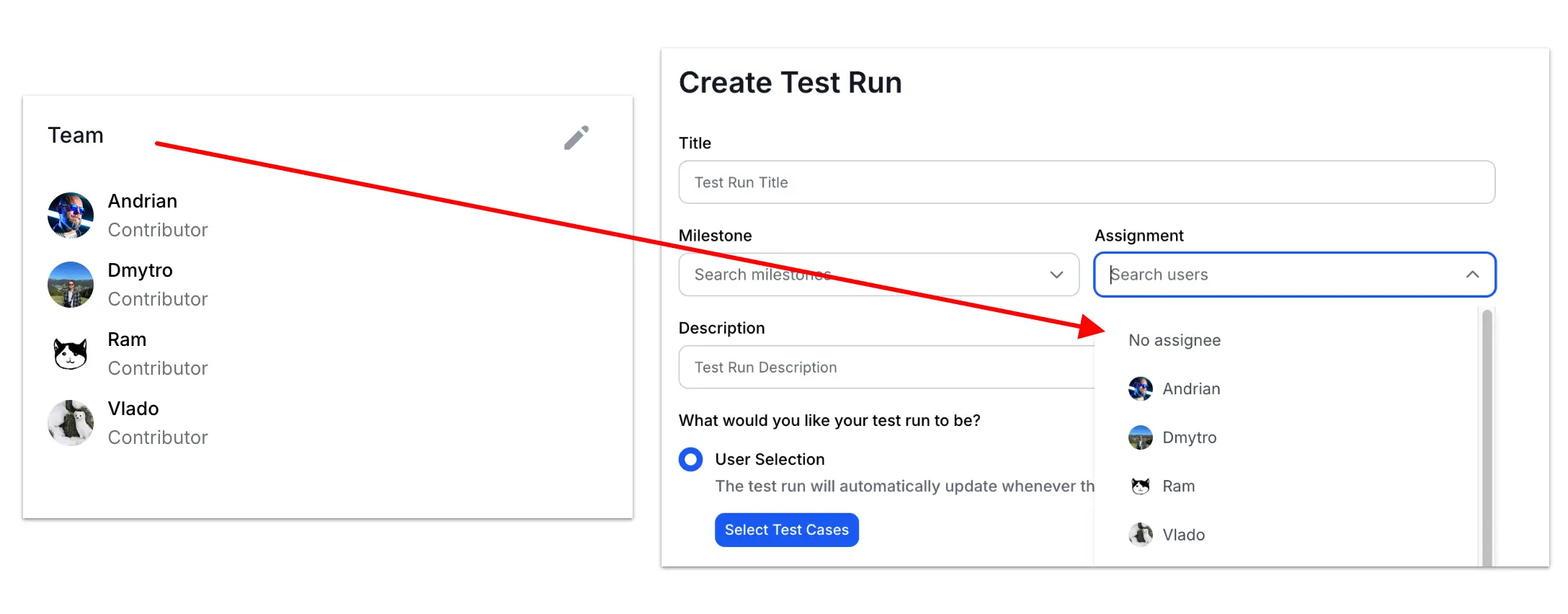The width and height of the screenshot is (1568, 614).
Task: Click Contributor role under Vlado
Action: tap(158, 437)
